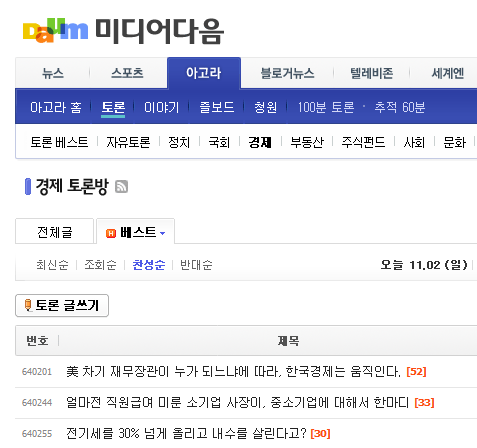The height and width of the screenshot is (448, 477).
Task: Click post number 640201
Action: coord(37,372)
